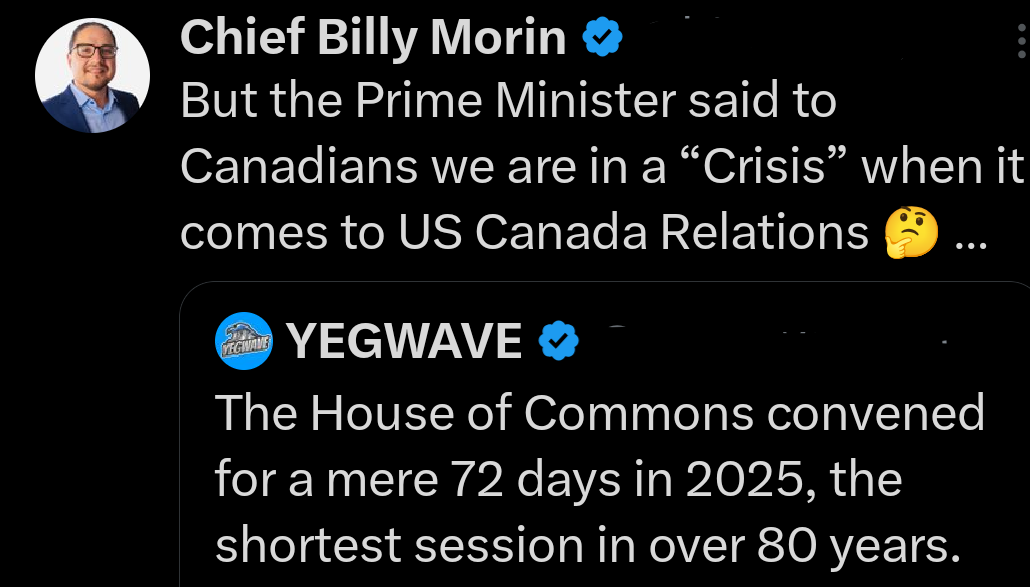Click the Chief Billy Morin display name

(370, 36)
